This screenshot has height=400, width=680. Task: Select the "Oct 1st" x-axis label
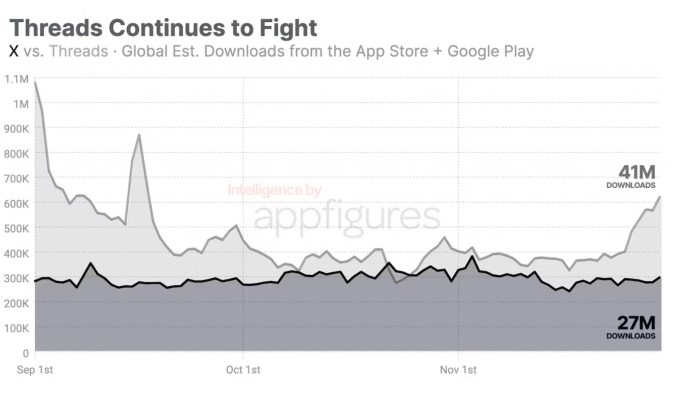pyautogui.click(x=243, y=370)
